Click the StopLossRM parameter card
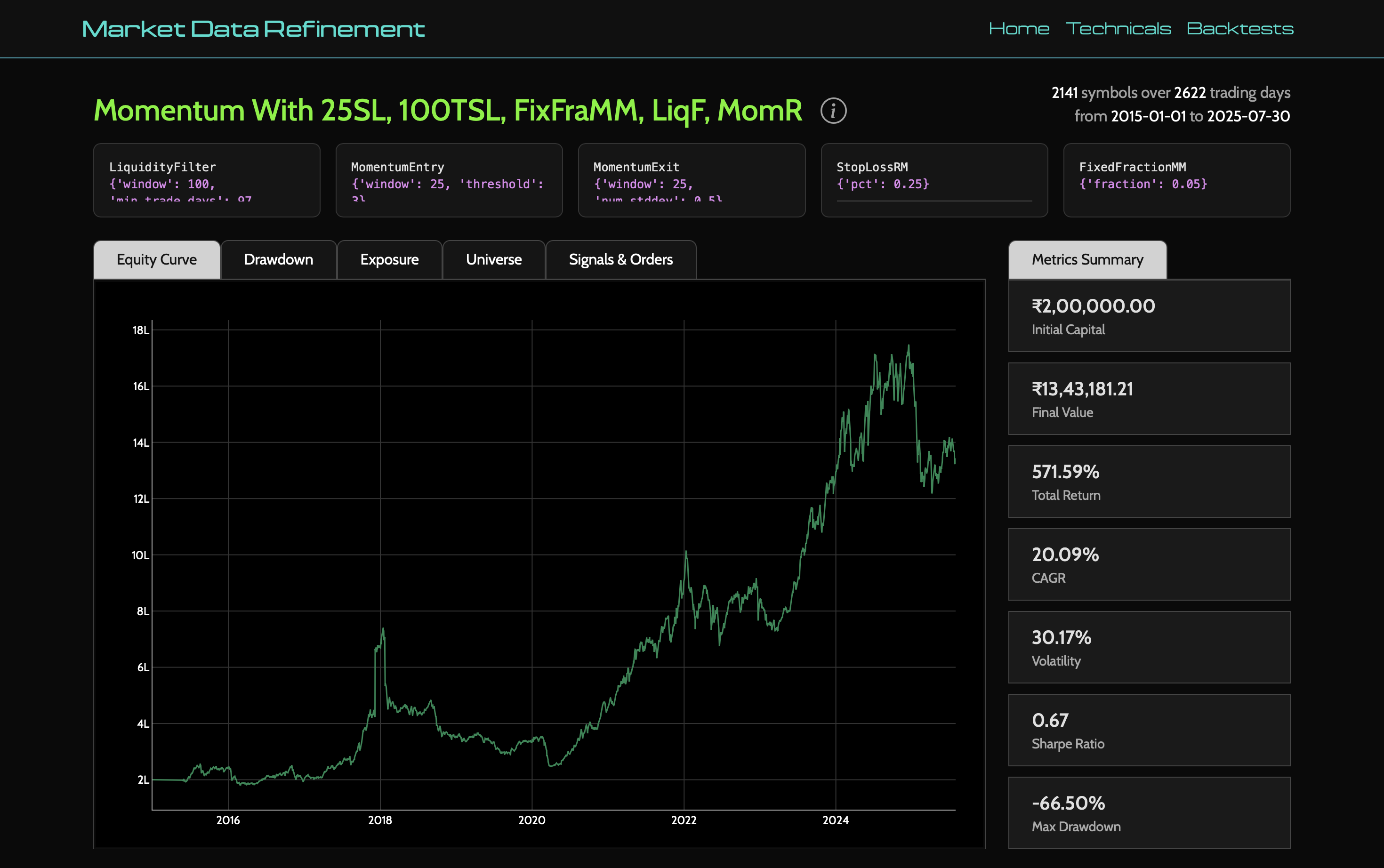The height and width of the screenshot is (868, 1384). pyautogui.click(x=934, y=180)
